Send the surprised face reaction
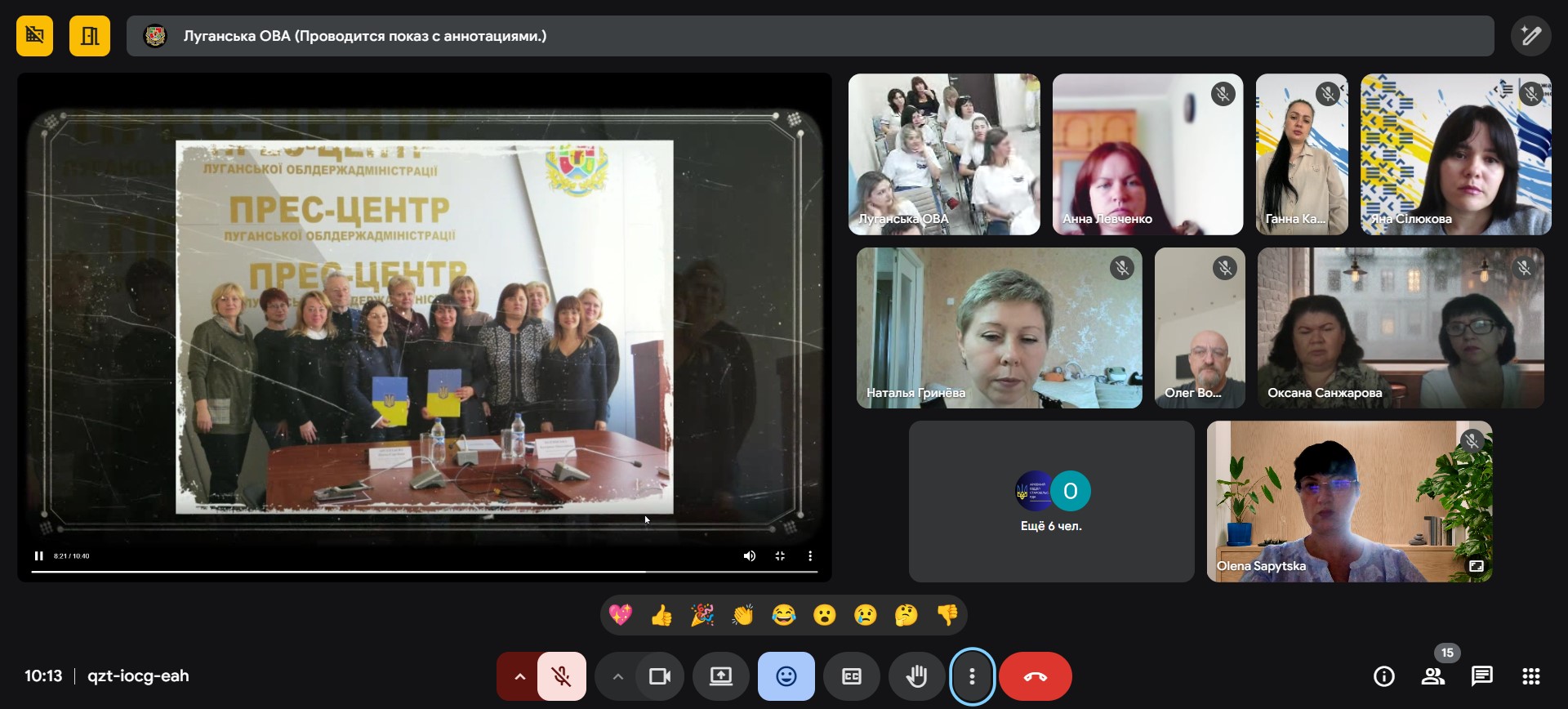 pyautogui.click(x=825, y=615)
